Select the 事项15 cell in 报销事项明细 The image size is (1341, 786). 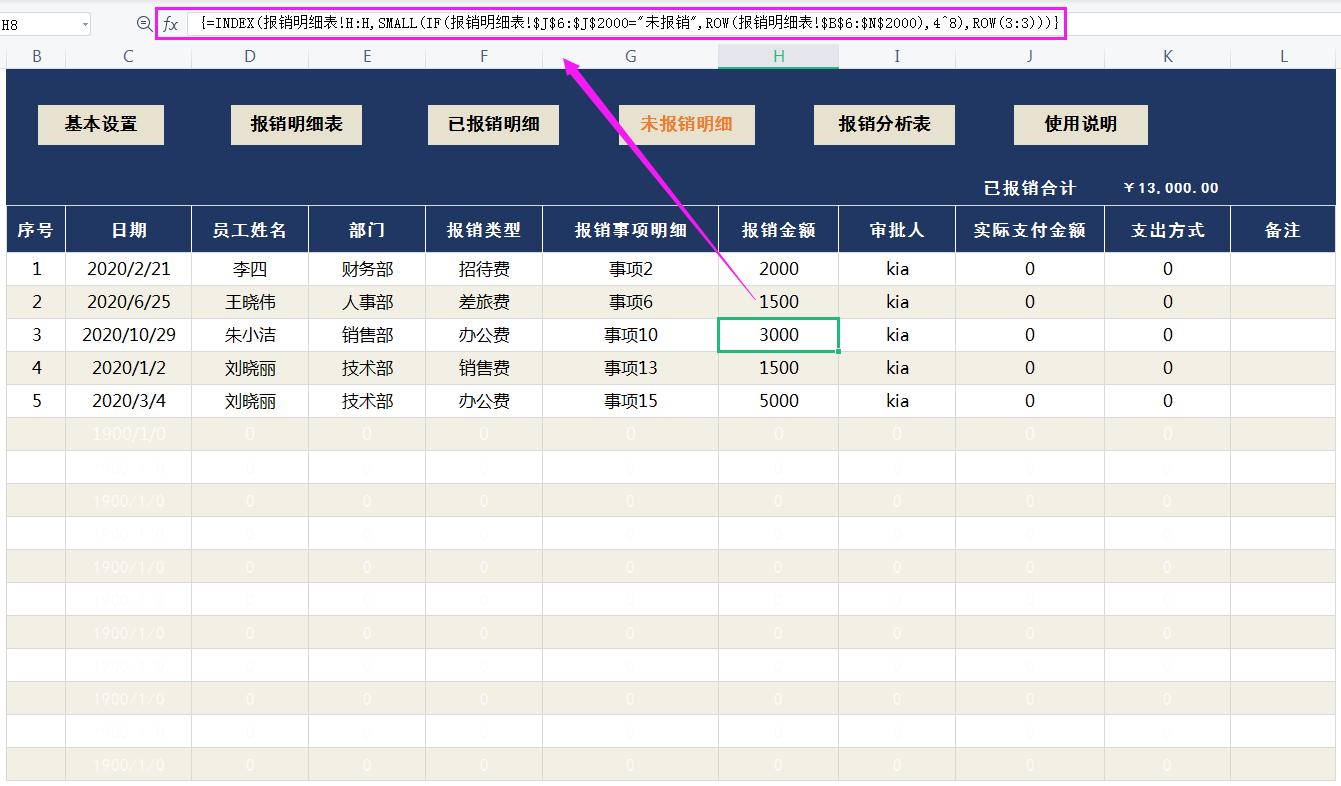click(x=630, y=401)
